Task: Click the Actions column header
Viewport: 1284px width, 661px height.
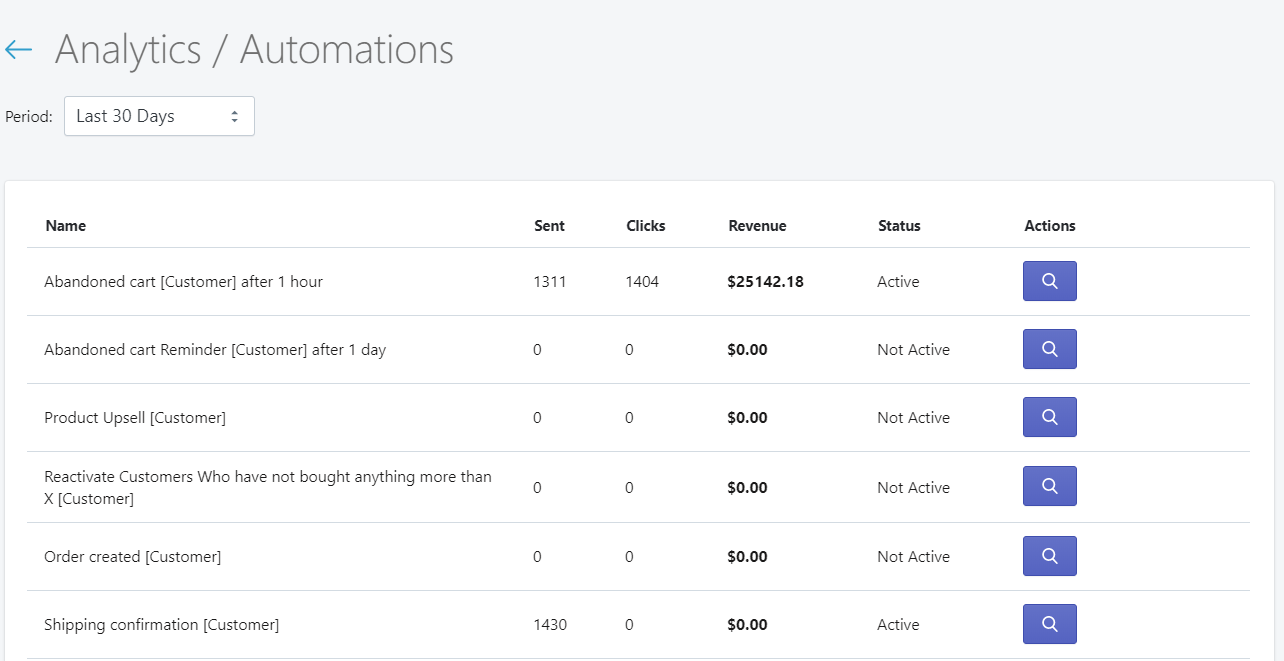Action: click(x=1050, y=226)
